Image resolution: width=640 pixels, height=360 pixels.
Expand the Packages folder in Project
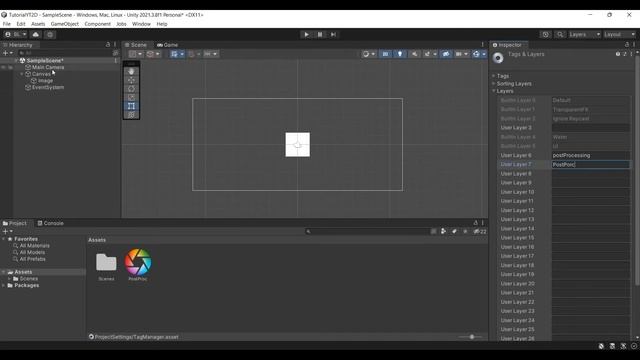[4, 285]
